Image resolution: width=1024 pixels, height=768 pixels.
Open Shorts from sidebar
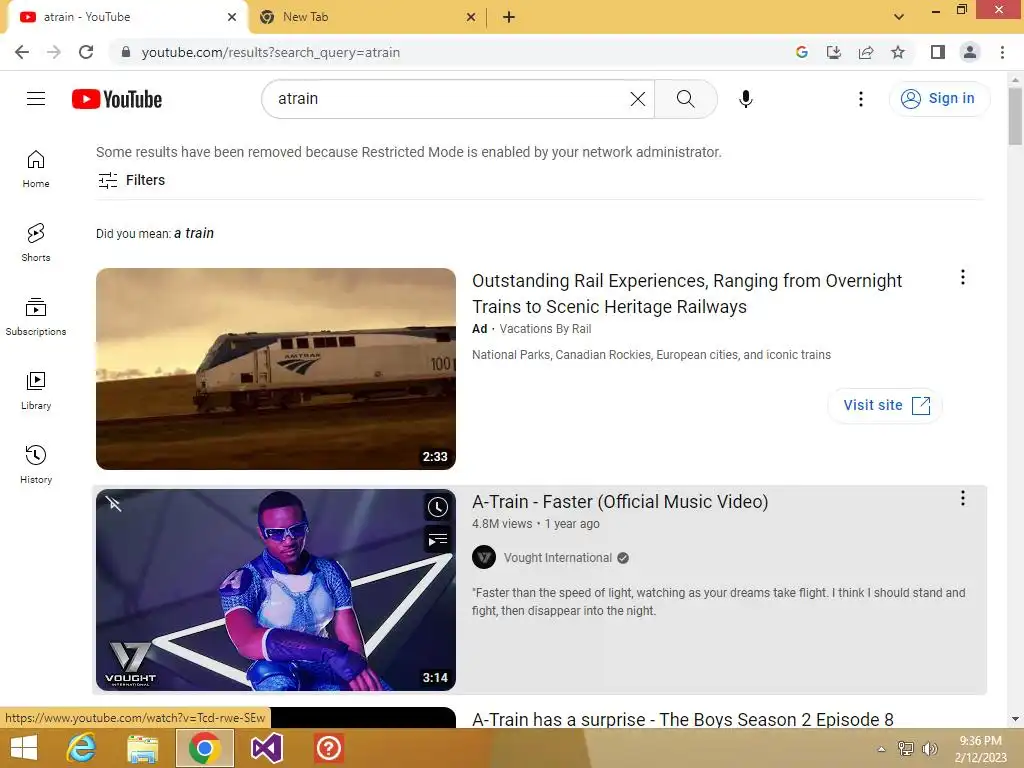(36, 242)
